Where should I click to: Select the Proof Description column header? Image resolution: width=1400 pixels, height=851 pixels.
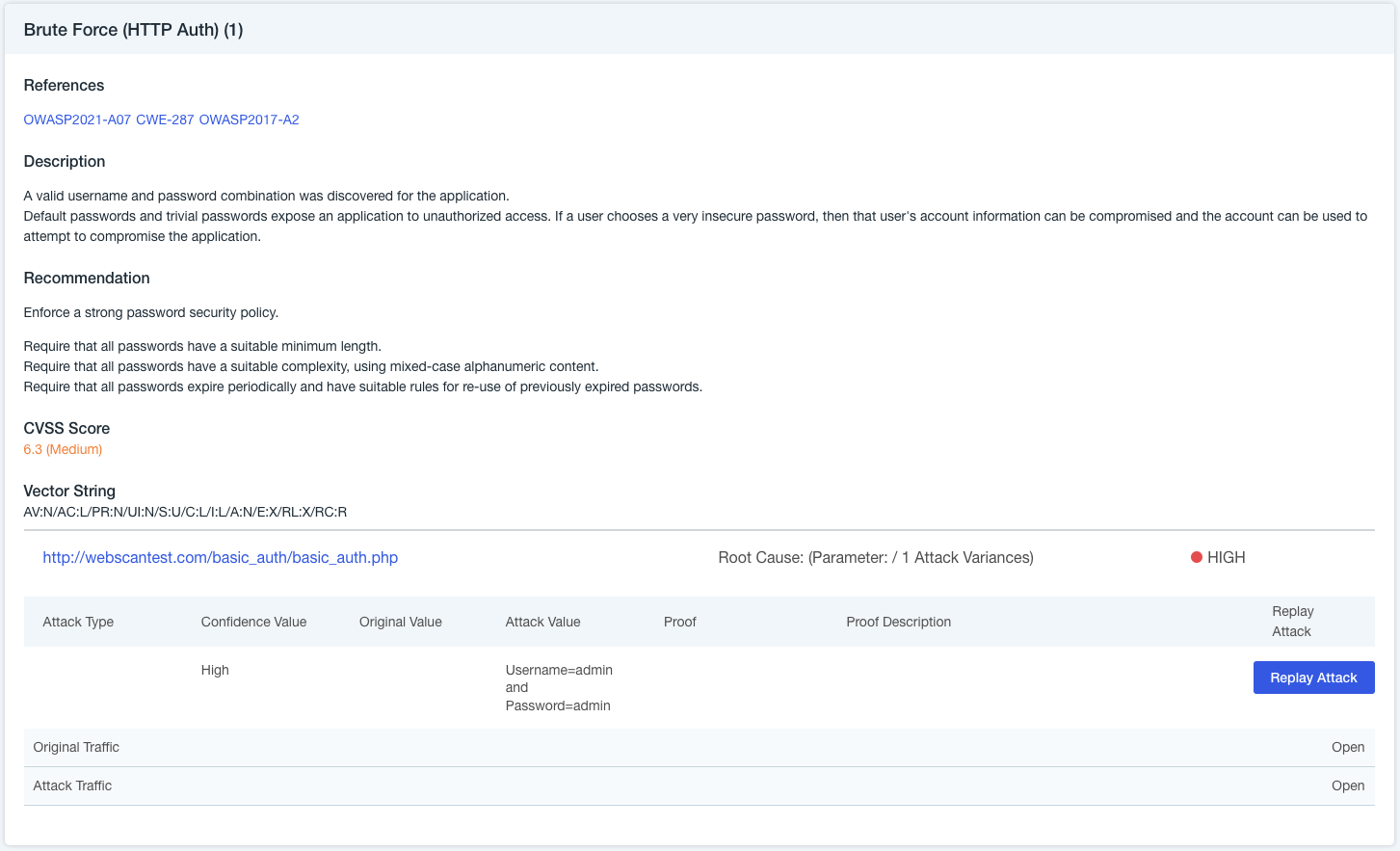pyautogui.click(x=898, y=622)
